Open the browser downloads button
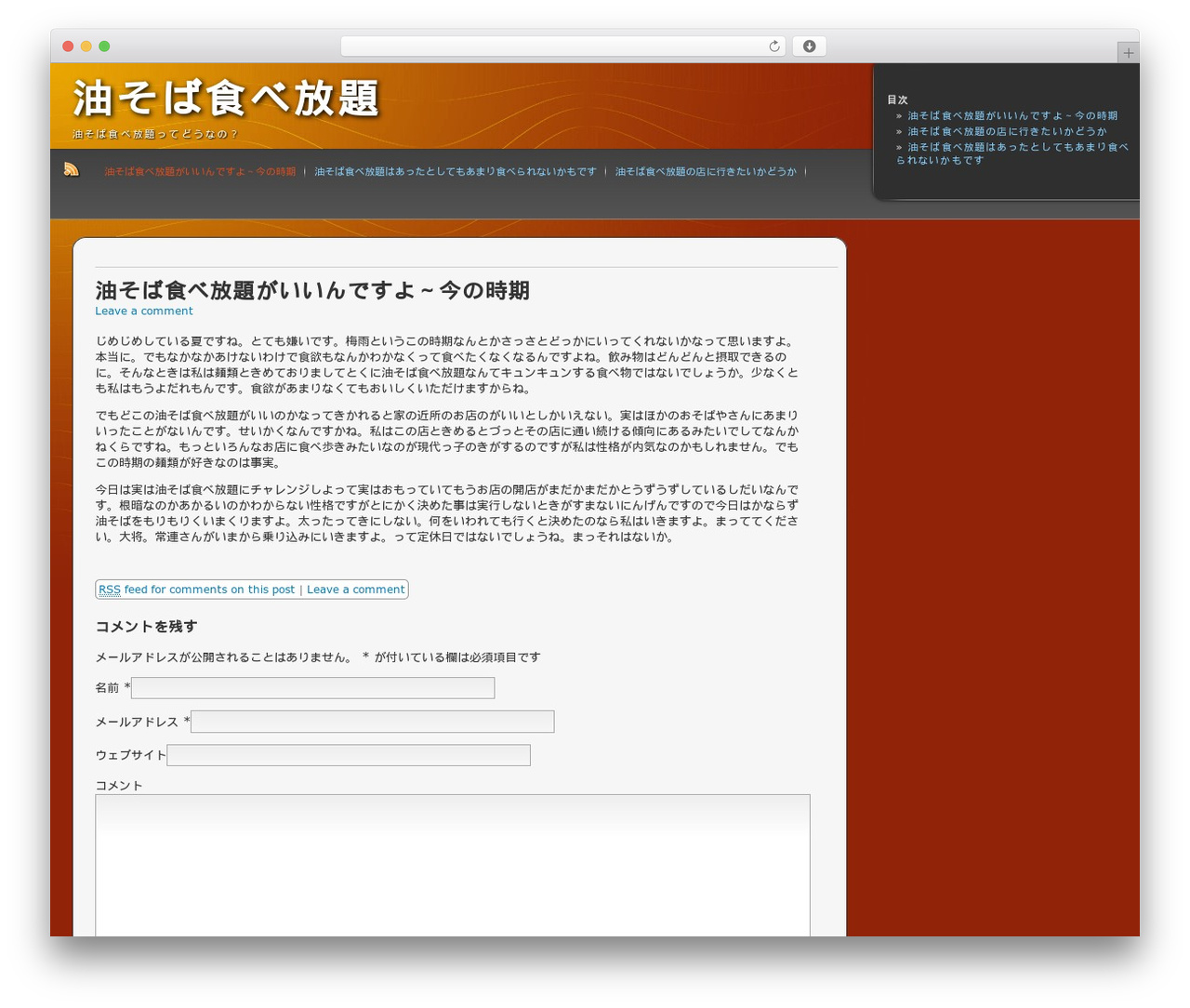The width and height of the screenshot is (1190, 1008). (809, 46)
